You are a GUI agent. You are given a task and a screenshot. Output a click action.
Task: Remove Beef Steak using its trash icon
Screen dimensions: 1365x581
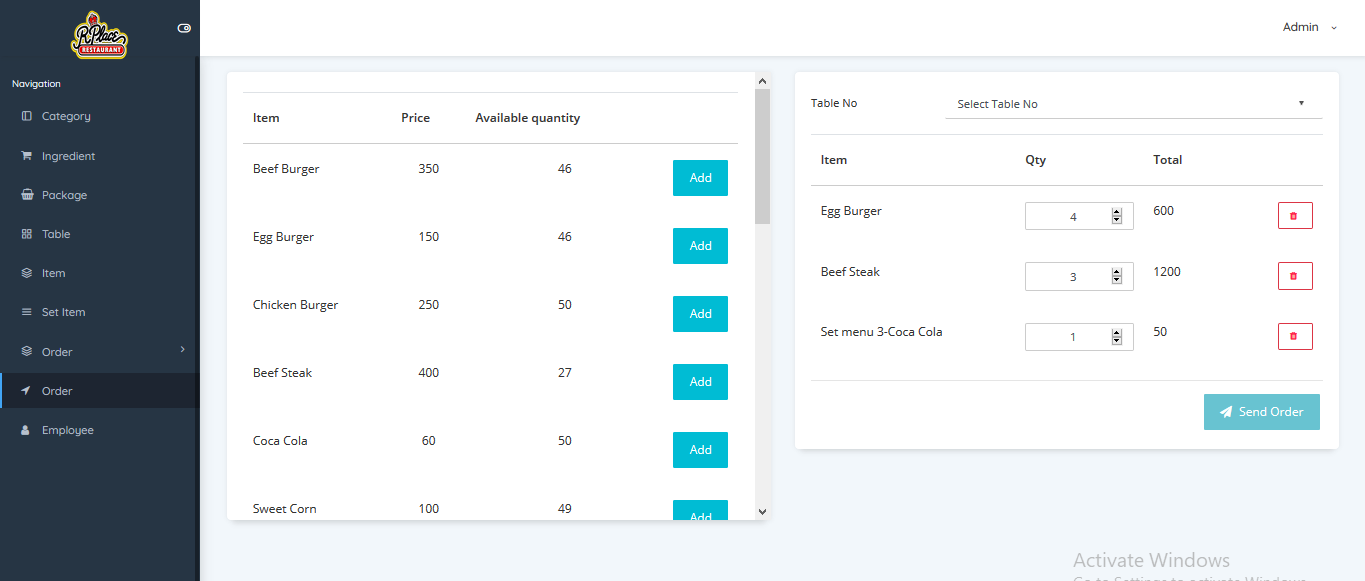[1294, 276]
